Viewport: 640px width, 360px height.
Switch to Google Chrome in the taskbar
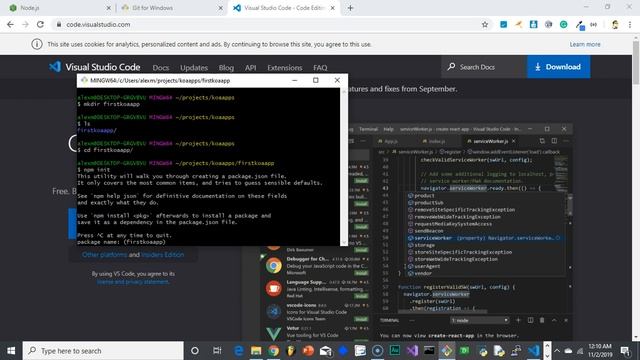(273, 351)
